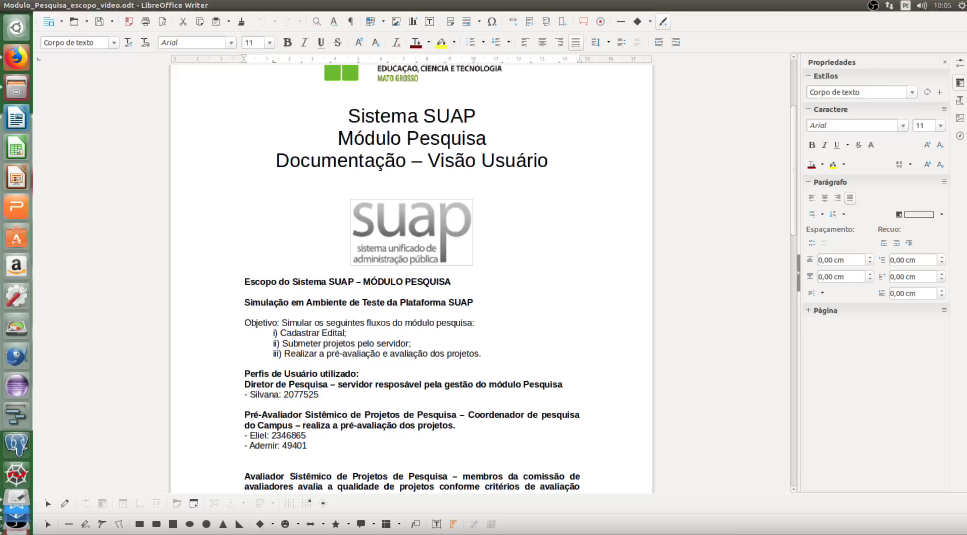The image size is (967, 535).
Task: Select Smiley symbol shapes tool
Action: point(285,525)
